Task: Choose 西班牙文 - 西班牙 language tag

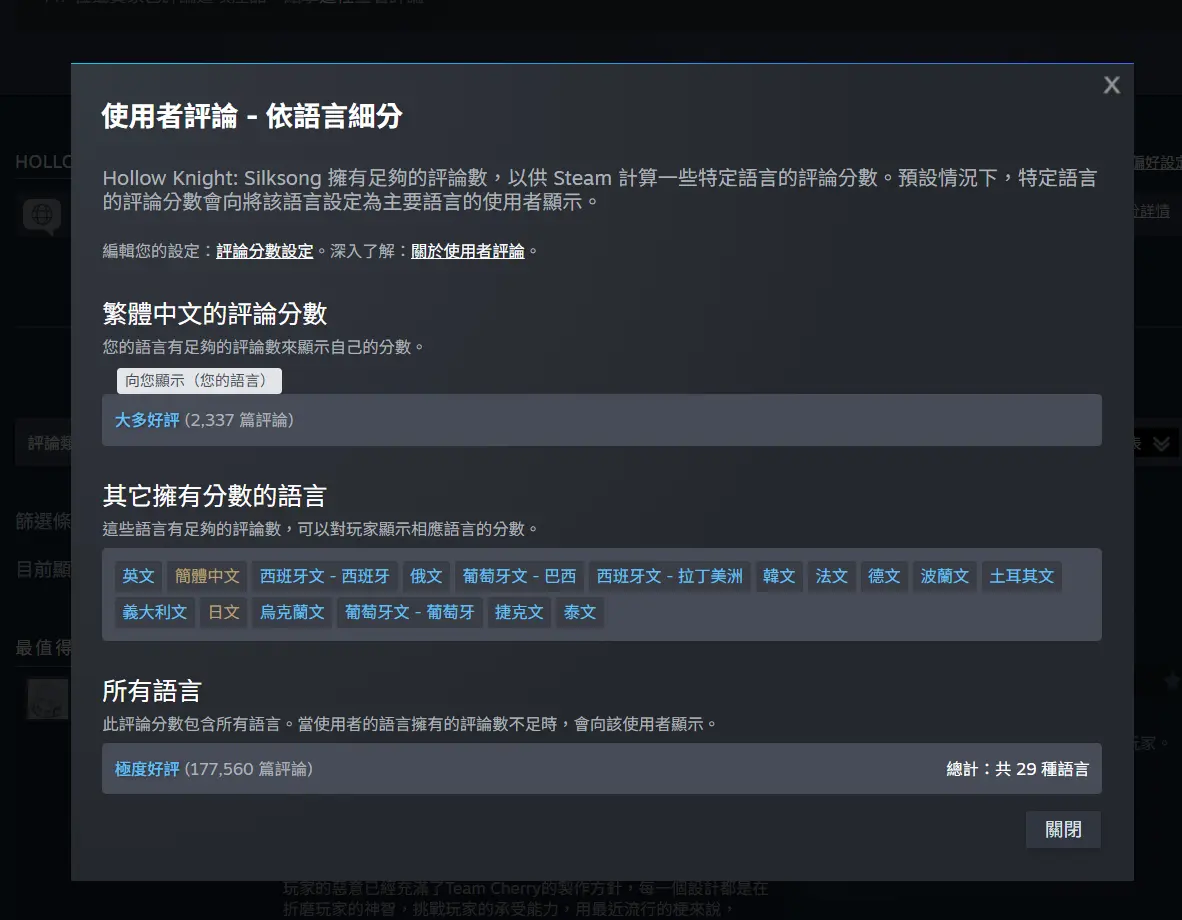Action: [324, 576]
